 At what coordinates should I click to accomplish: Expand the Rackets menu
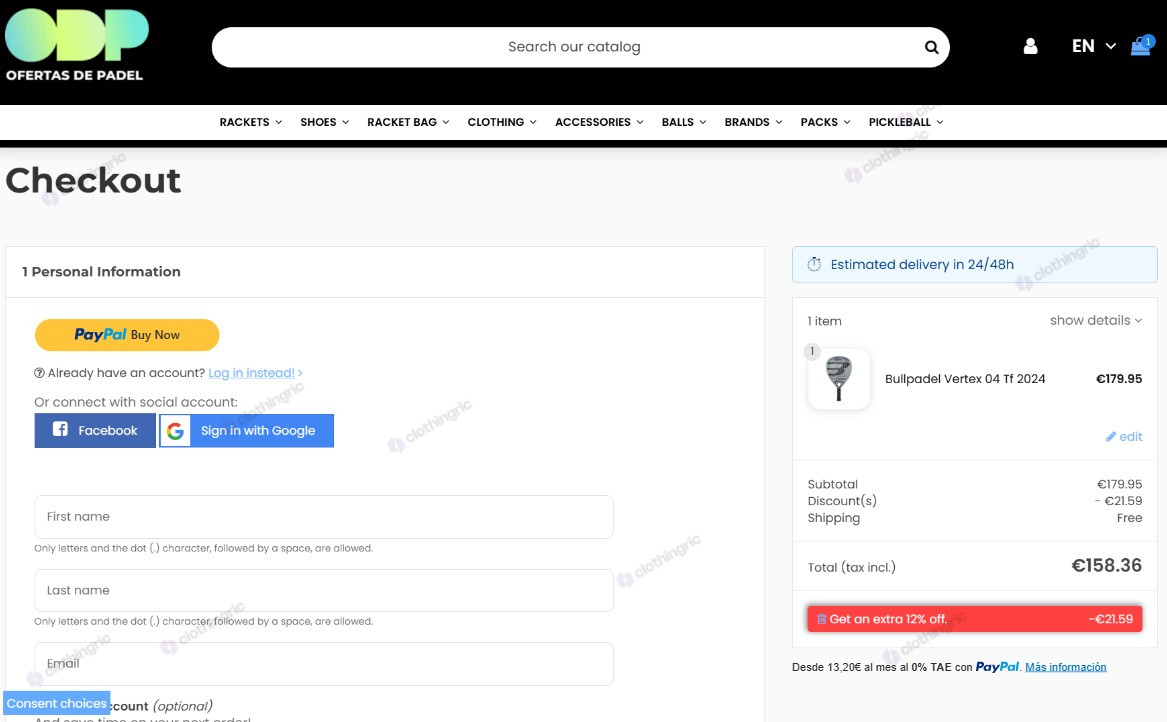251,122
